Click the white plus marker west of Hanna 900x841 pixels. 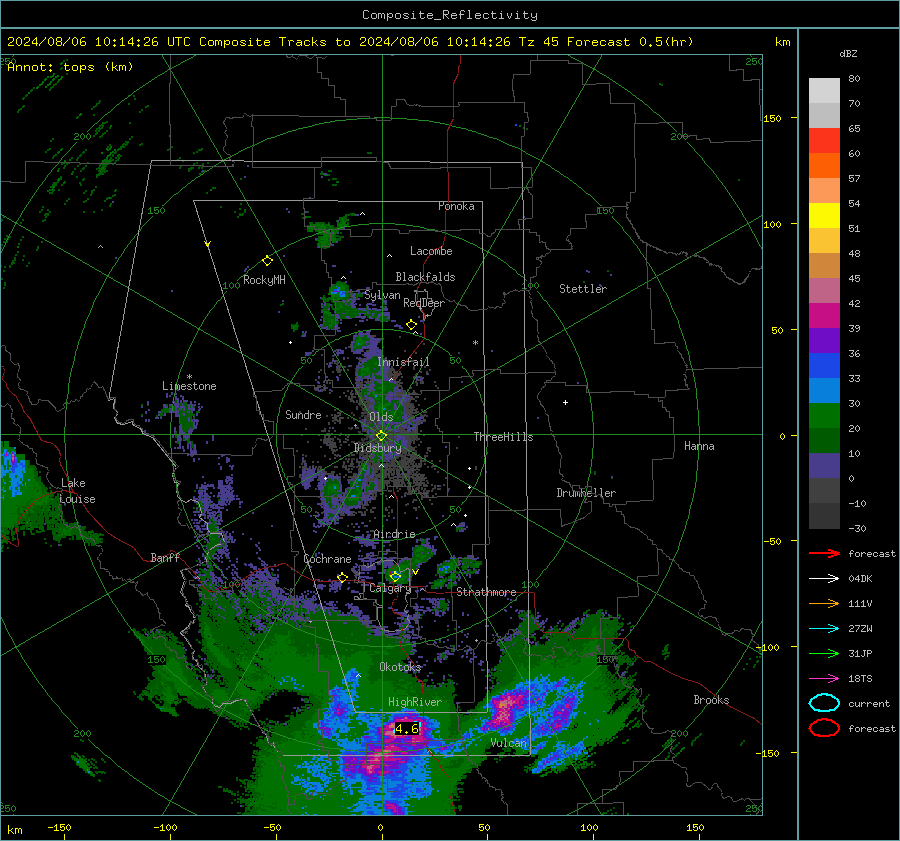565,402
